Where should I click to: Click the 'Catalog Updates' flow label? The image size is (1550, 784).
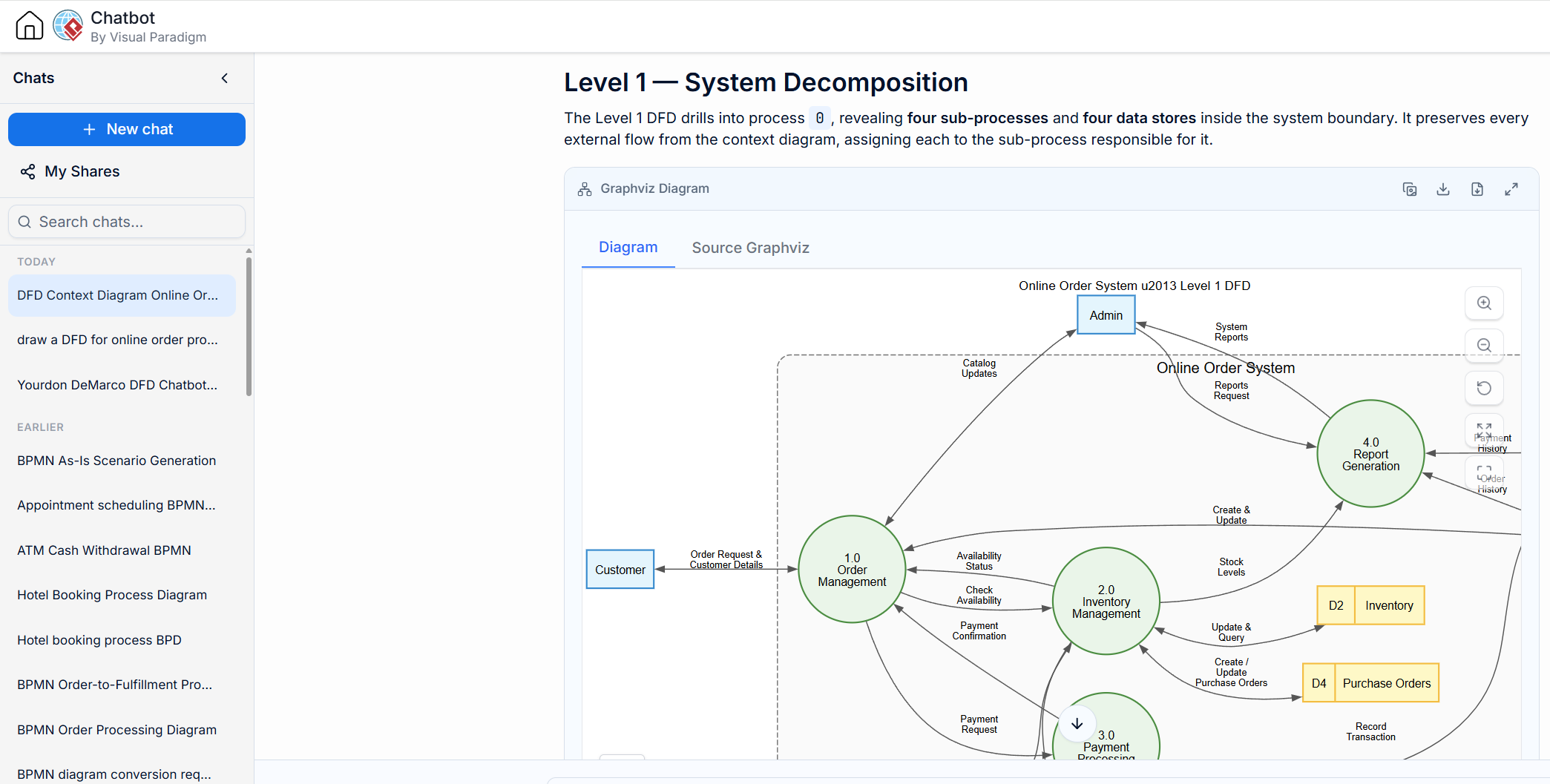pyautogui.click(x=979, y=368)
